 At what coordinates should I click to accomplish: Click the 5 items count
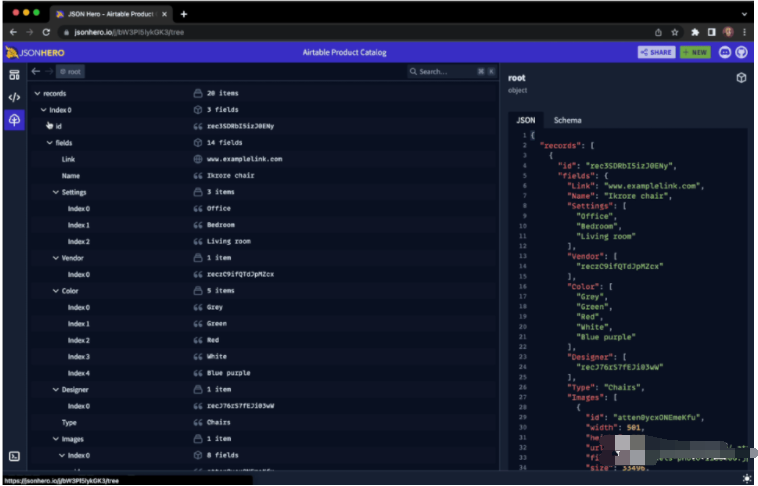coord(220,291)
